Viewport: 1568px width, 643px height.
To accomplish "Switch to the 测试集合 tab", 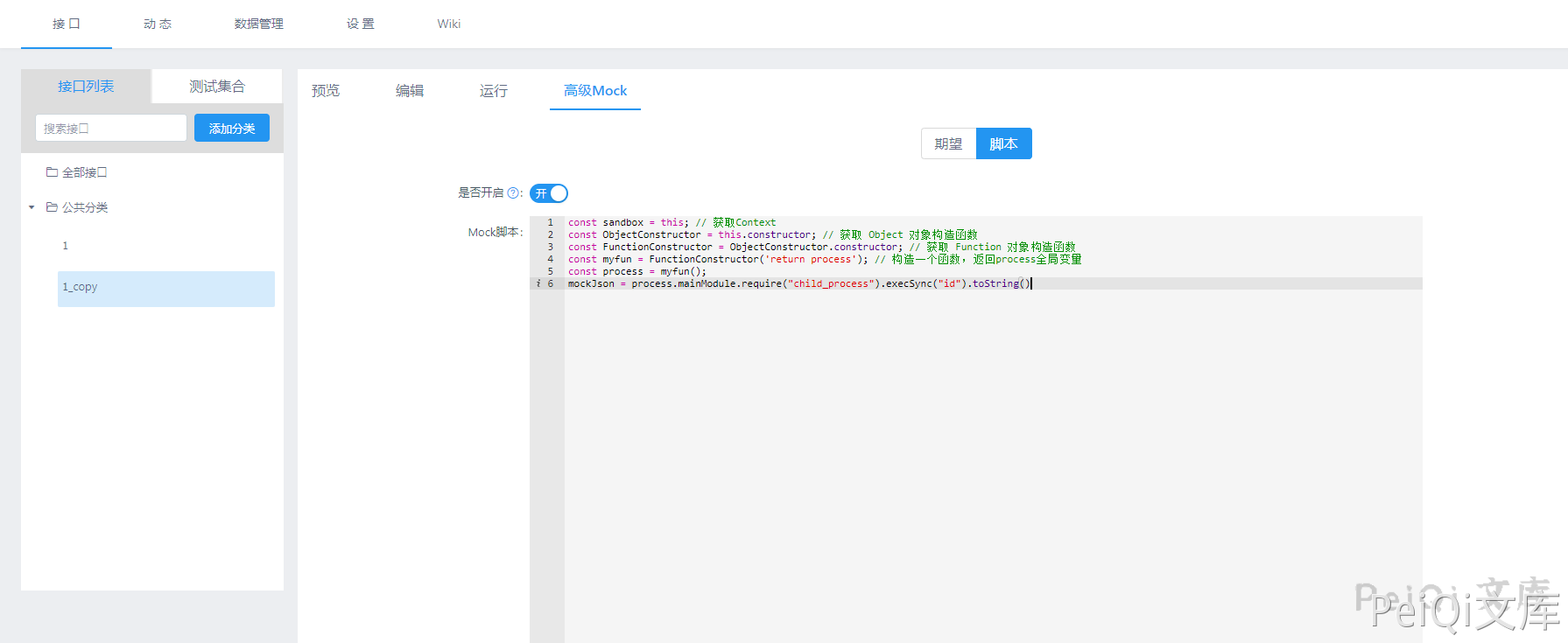I will 217,87.
